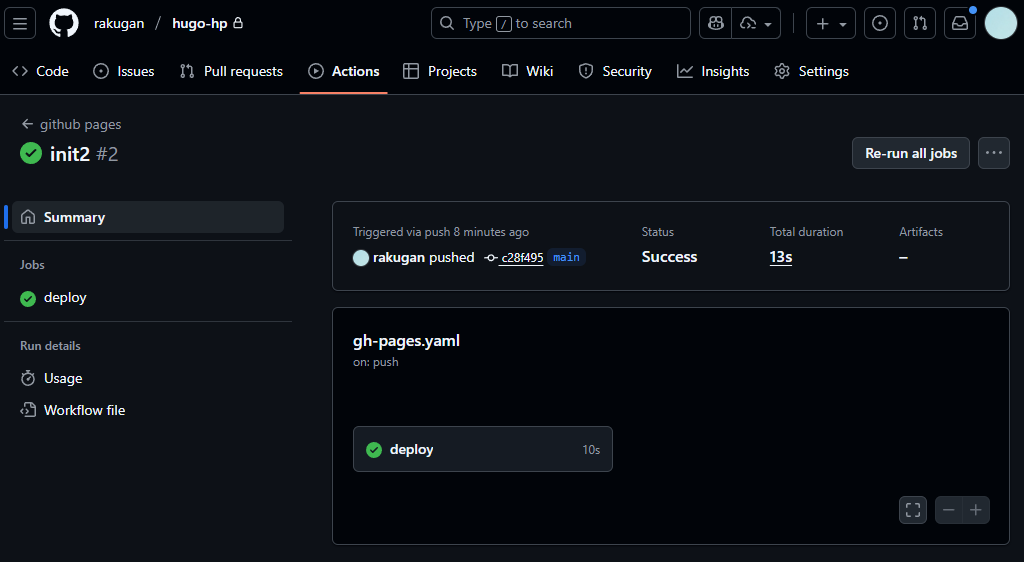
Task: Click the 13s total duration link
Action: click(x=781, y=257)
